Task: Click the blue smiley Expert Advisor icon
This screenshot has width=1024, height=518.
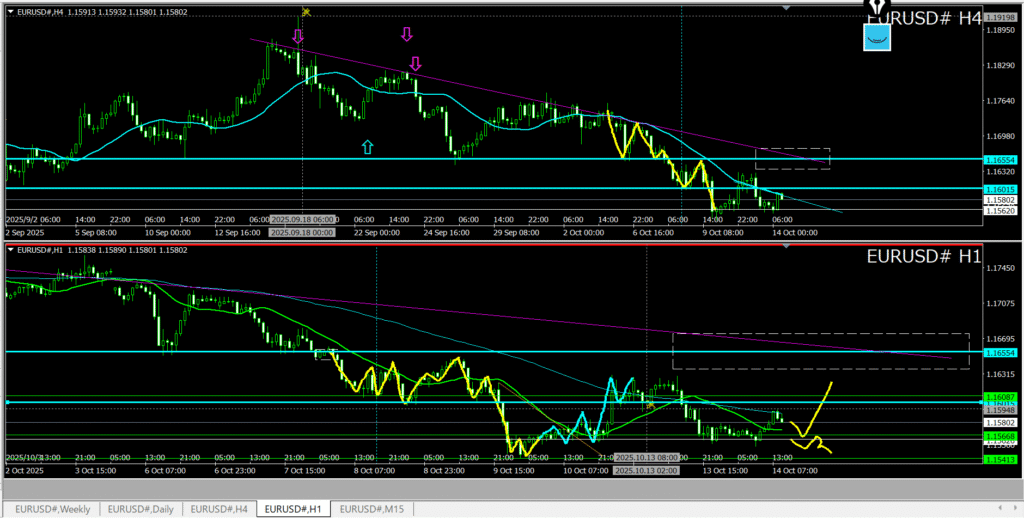Action: click(877, 38)
